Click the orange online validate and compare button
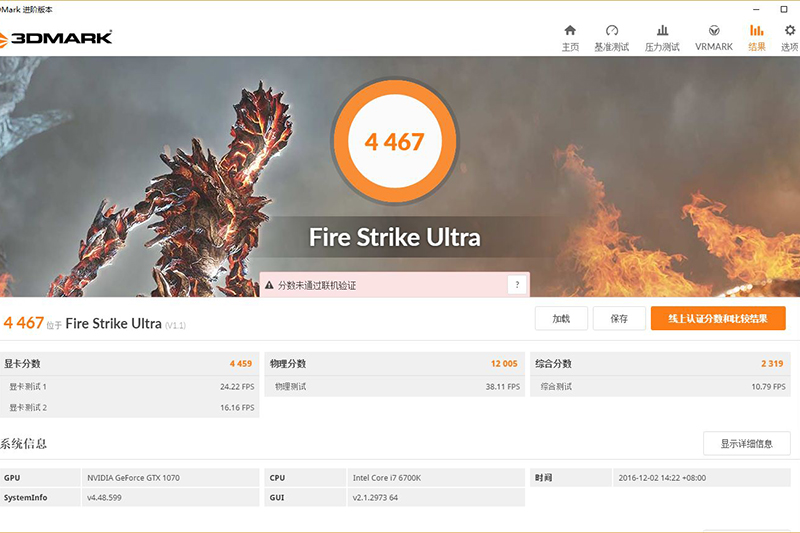The image size is (800, 533). click(718, 319)
